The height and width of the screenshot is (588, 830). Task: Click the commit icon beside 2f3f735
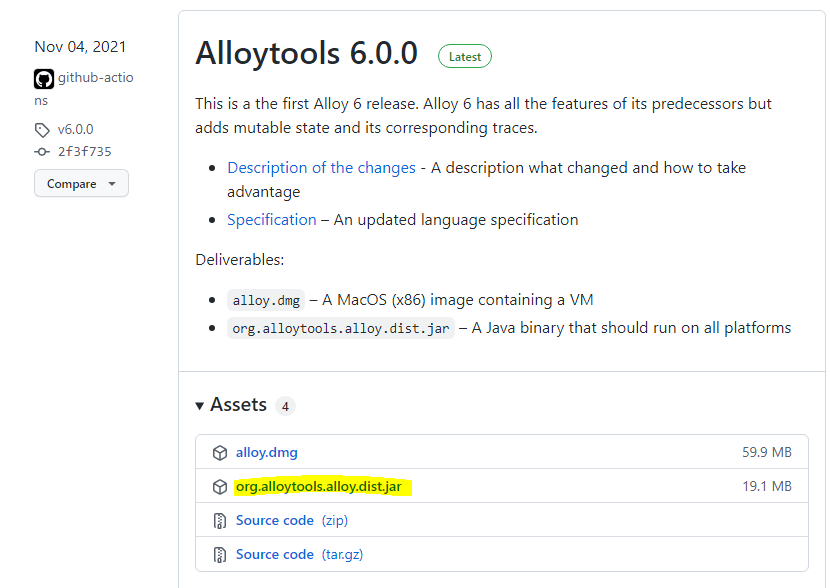tap(42, 152)
